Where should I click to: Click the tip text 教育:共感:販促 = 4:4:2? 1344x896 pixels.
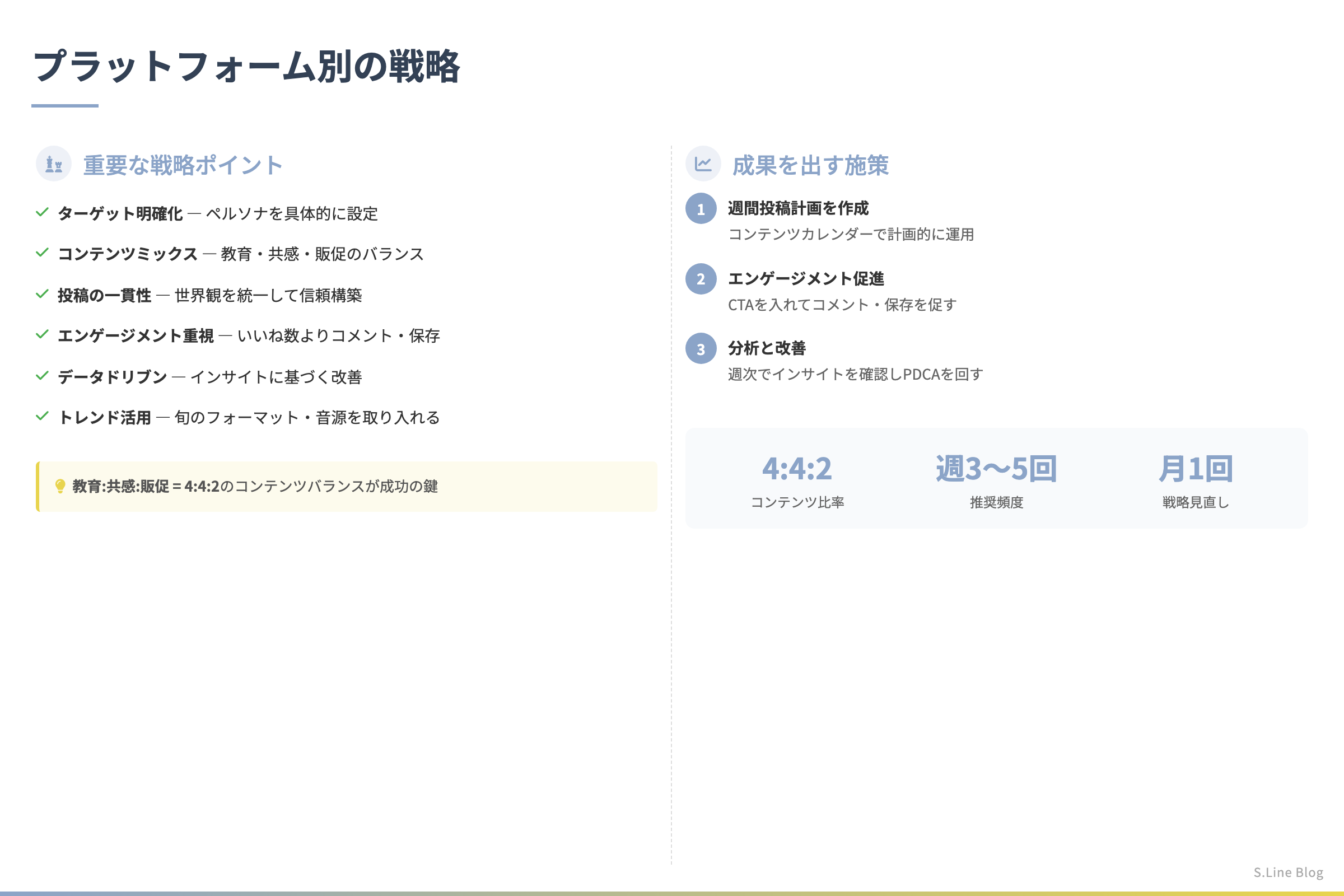coord(146,486)
